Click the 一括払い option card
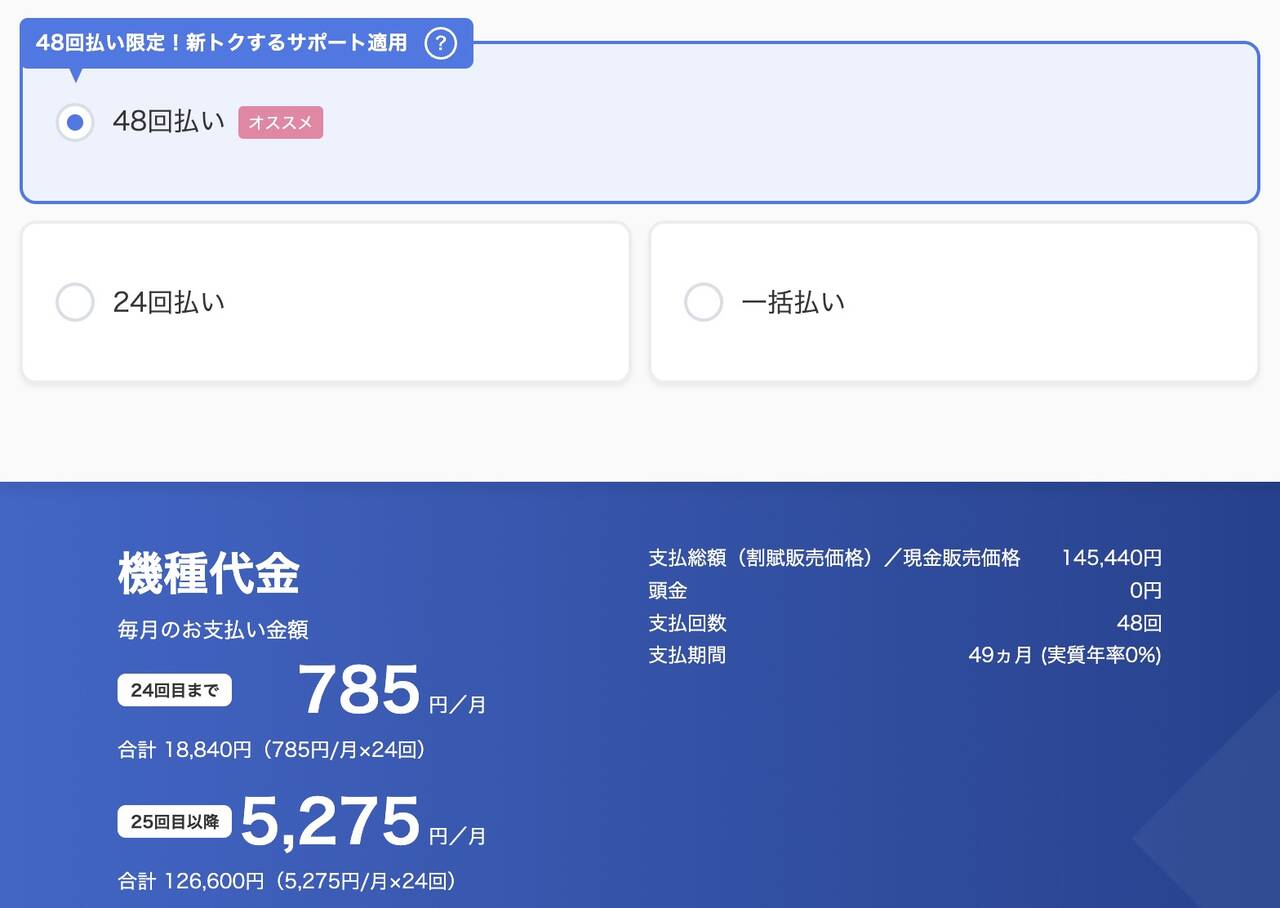This screenshot has height=908, width=1280. (x=953, y=301)
